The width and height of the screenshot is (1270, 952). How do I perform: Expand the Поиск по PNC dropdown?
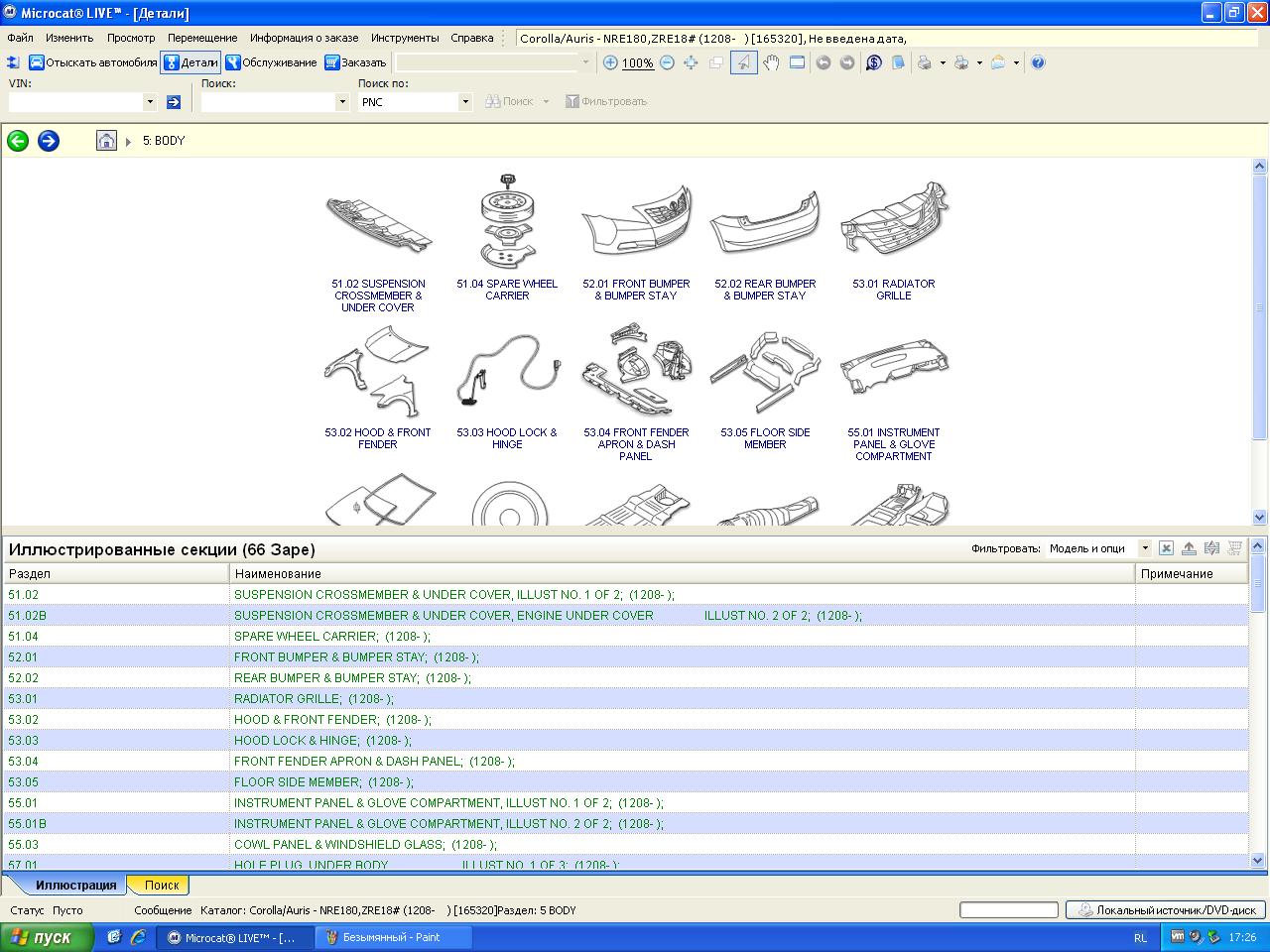[464, 102]
